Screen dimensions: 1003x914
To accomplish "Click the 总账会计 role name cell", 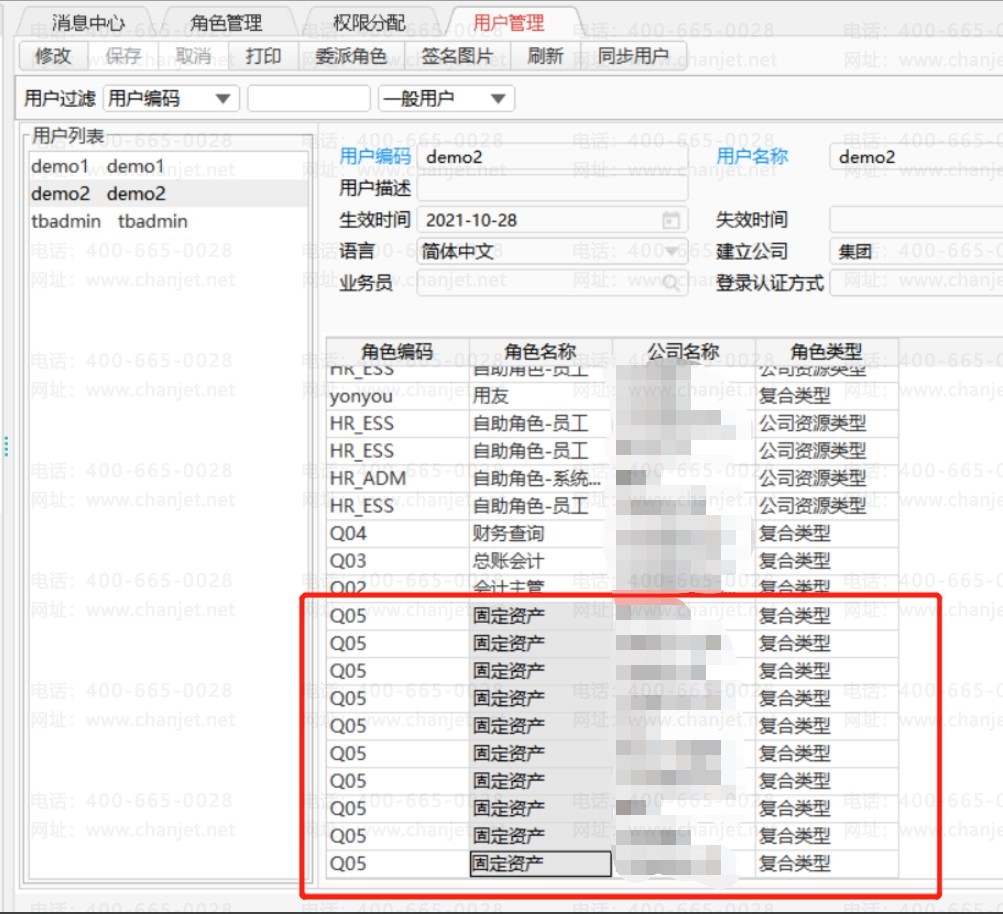I will [x=541, y=561].
